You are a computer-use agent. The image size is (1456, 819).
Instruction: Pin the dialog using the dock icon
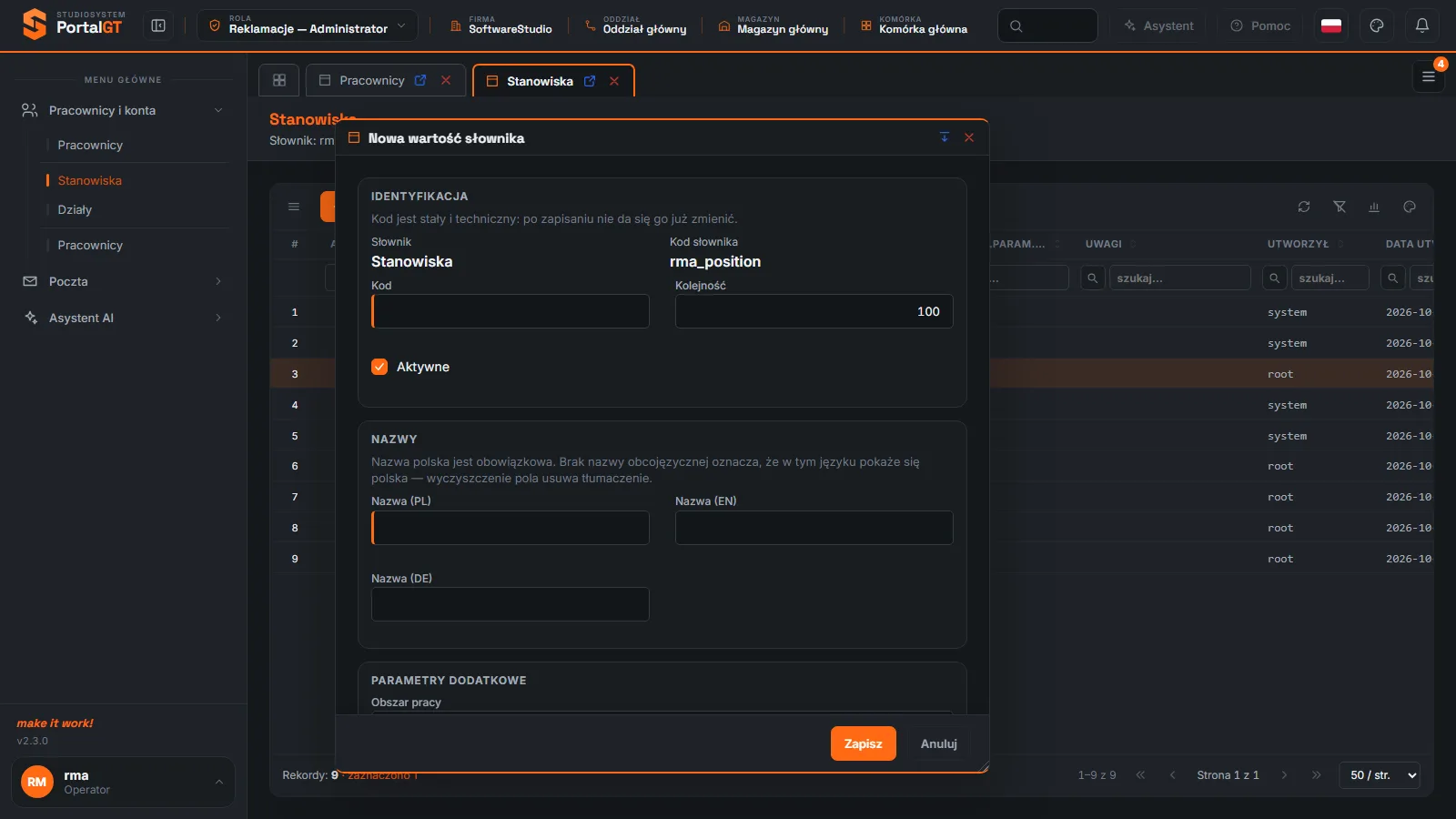945,137
